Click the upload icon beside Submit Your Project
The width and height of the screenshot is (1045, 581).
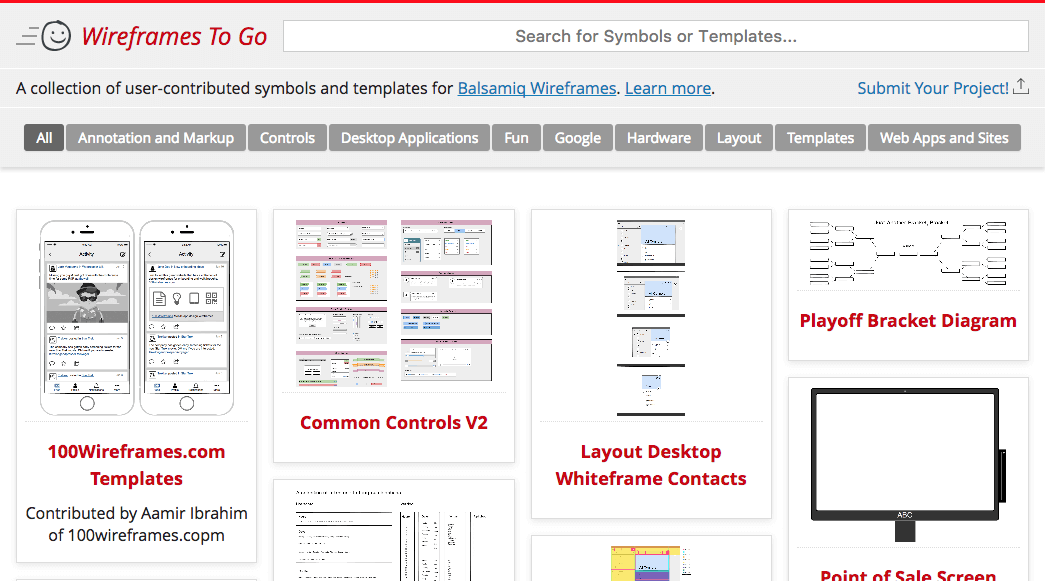(1022, 87)
